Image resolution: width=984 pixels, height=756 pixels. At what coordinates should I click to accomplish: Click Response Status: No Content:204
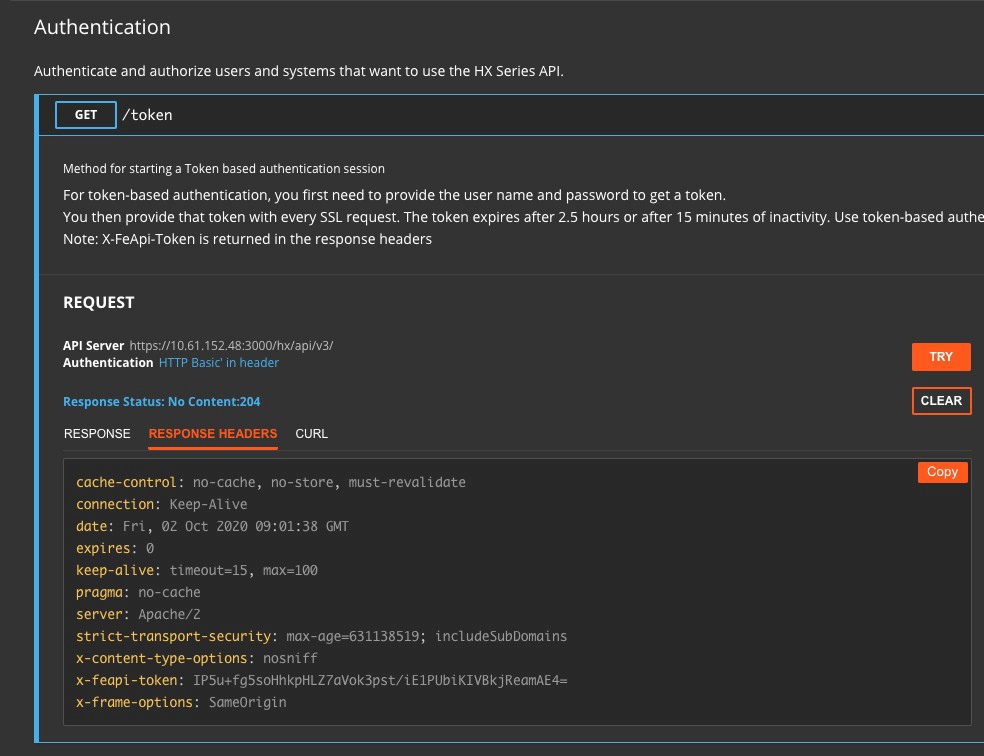pyautogui.click(x=161, y=402)
